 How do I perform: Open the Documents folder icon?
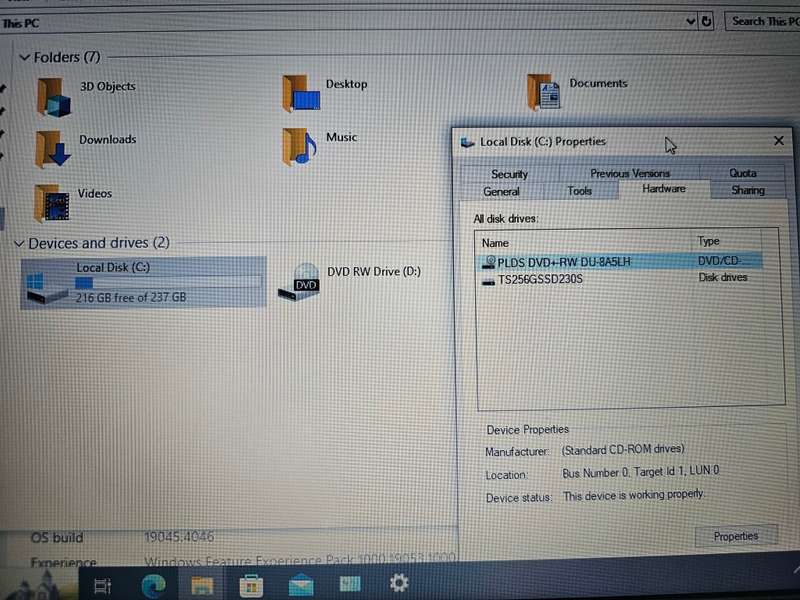[544, 92]
